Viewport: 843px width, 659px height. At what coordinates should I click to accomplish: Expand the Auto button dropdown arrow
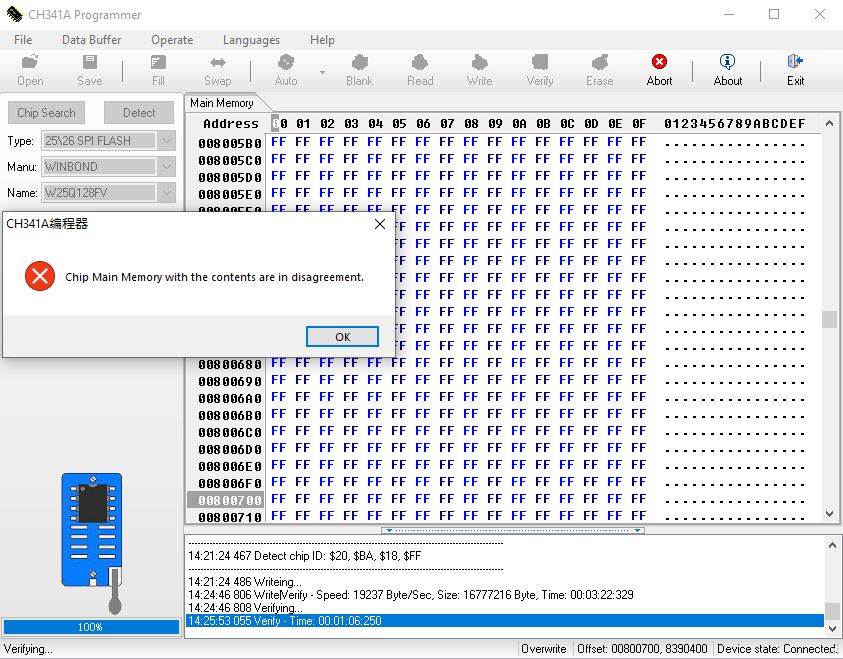(x=322, y=72)
